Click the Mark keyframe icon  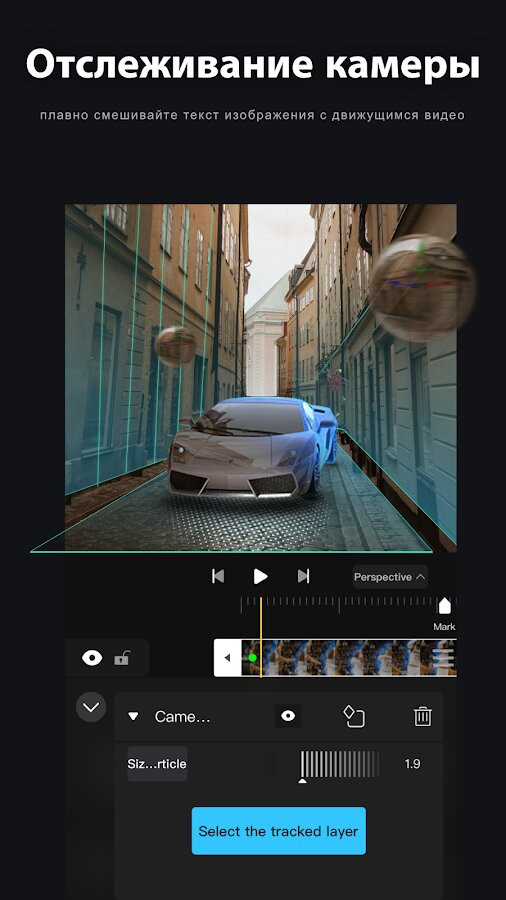(x=445, y=606)
